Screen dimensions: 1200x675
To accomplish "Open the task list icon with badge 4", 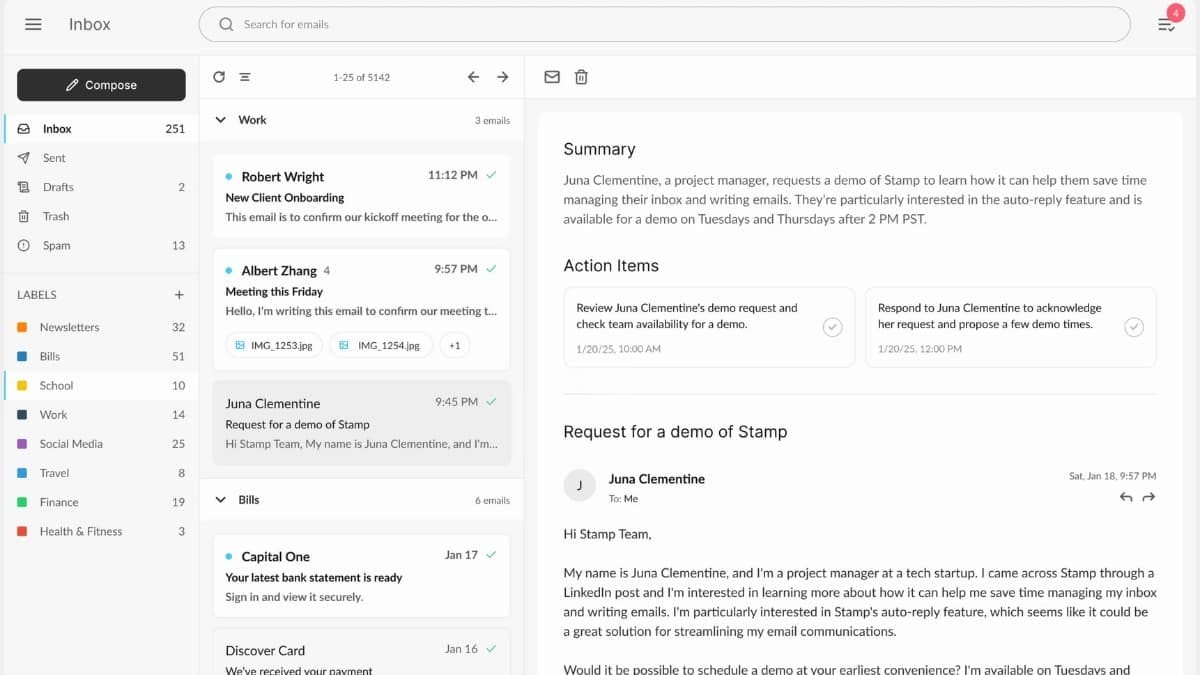I will (1166, 24).
